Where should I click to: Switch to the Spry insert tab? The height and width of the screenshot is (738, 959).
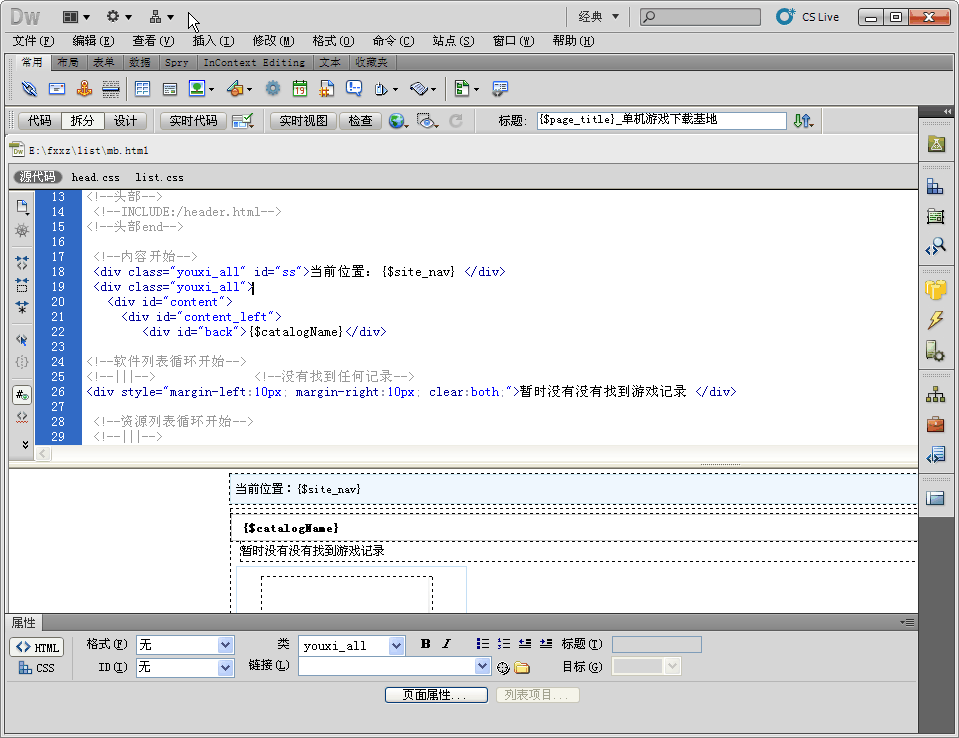(x=176, y=62)
